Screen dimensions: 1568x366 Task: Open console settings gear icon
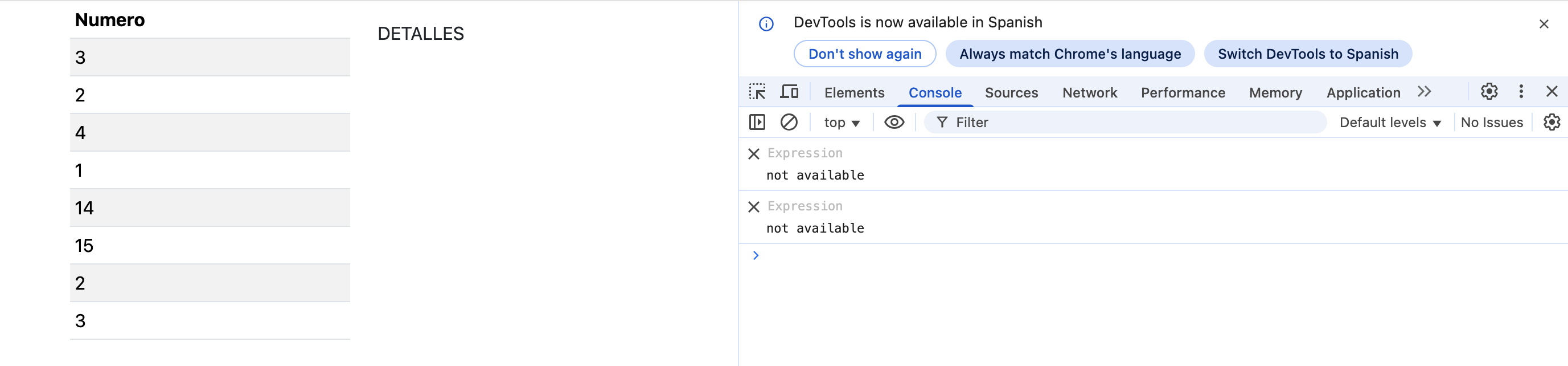click(x=1551, y=123)
